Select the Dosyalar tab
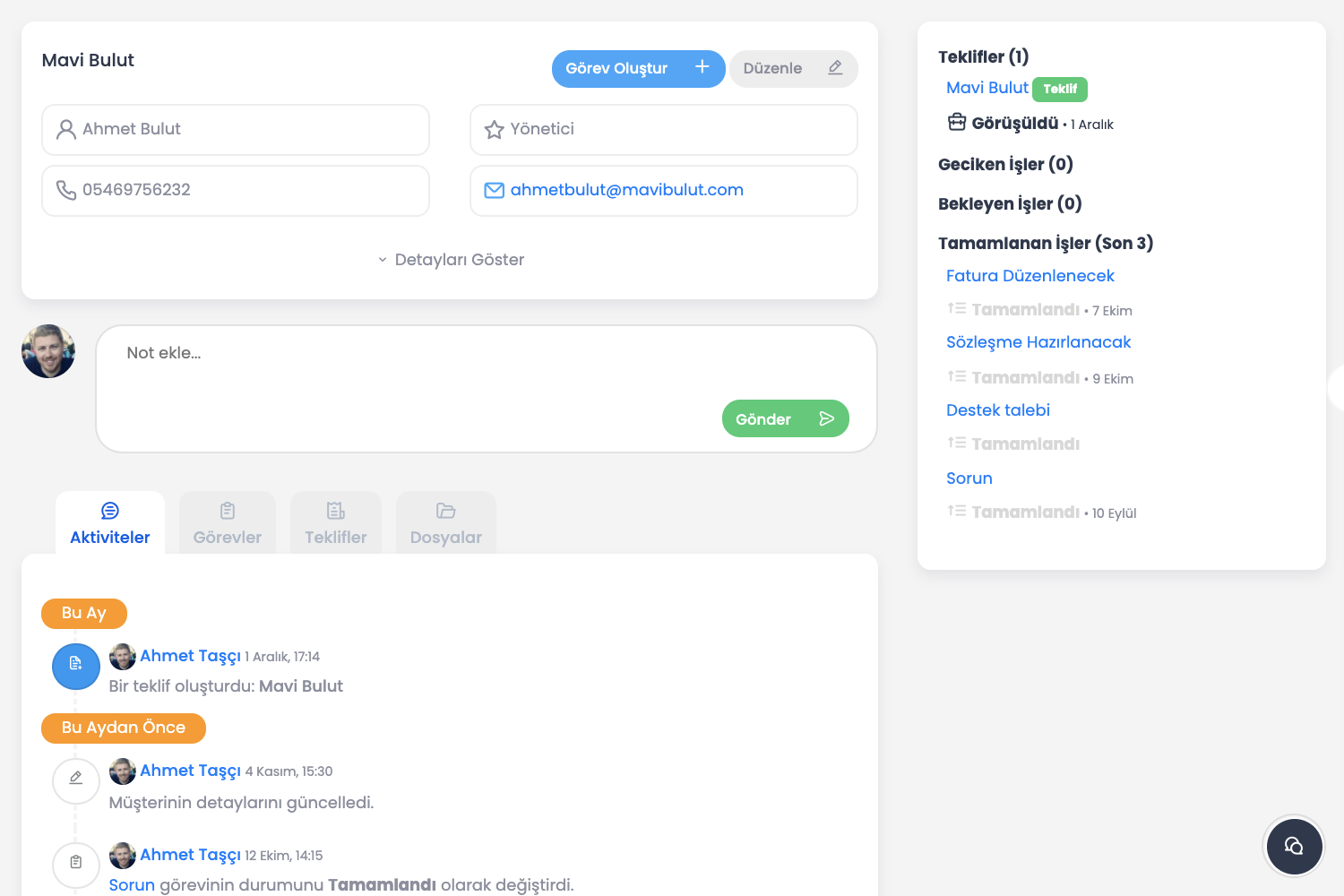Image resolution: width=1344 pixels, height=896 pixels. [446, 523]
